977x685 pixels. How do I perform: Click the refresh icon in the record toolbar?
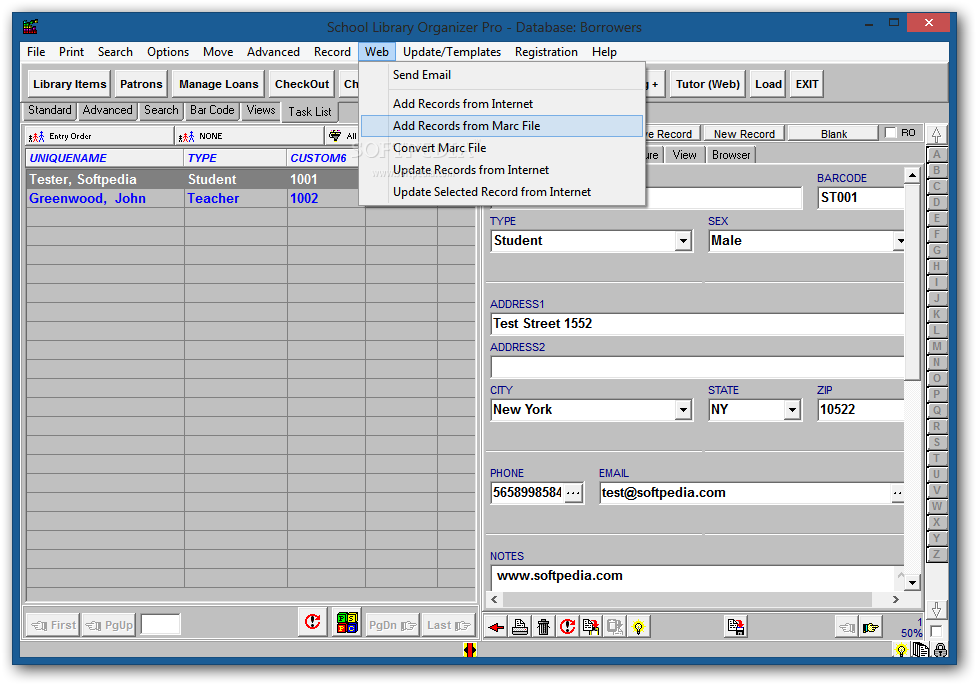[x=567, y=626]
